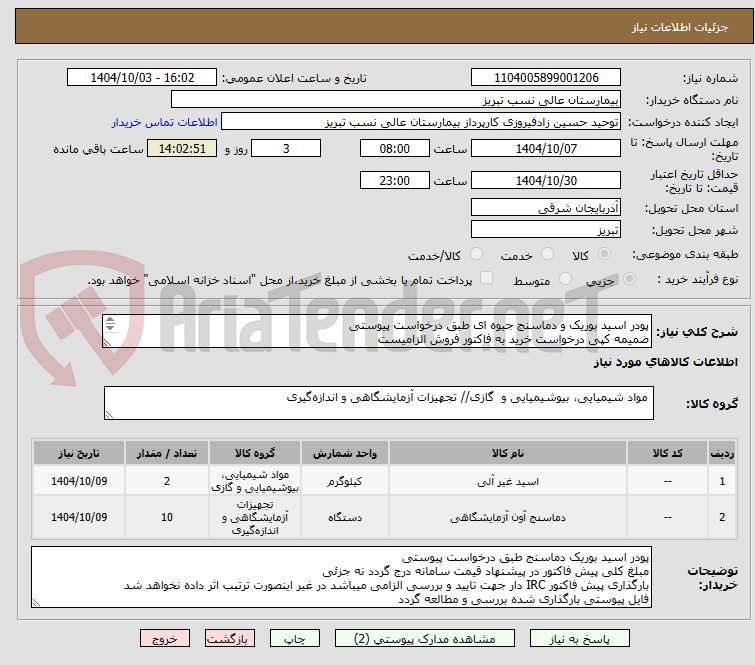Select the جزیی purchase type radio
Screen dimensions: 755x665
[x=629, y=279]
